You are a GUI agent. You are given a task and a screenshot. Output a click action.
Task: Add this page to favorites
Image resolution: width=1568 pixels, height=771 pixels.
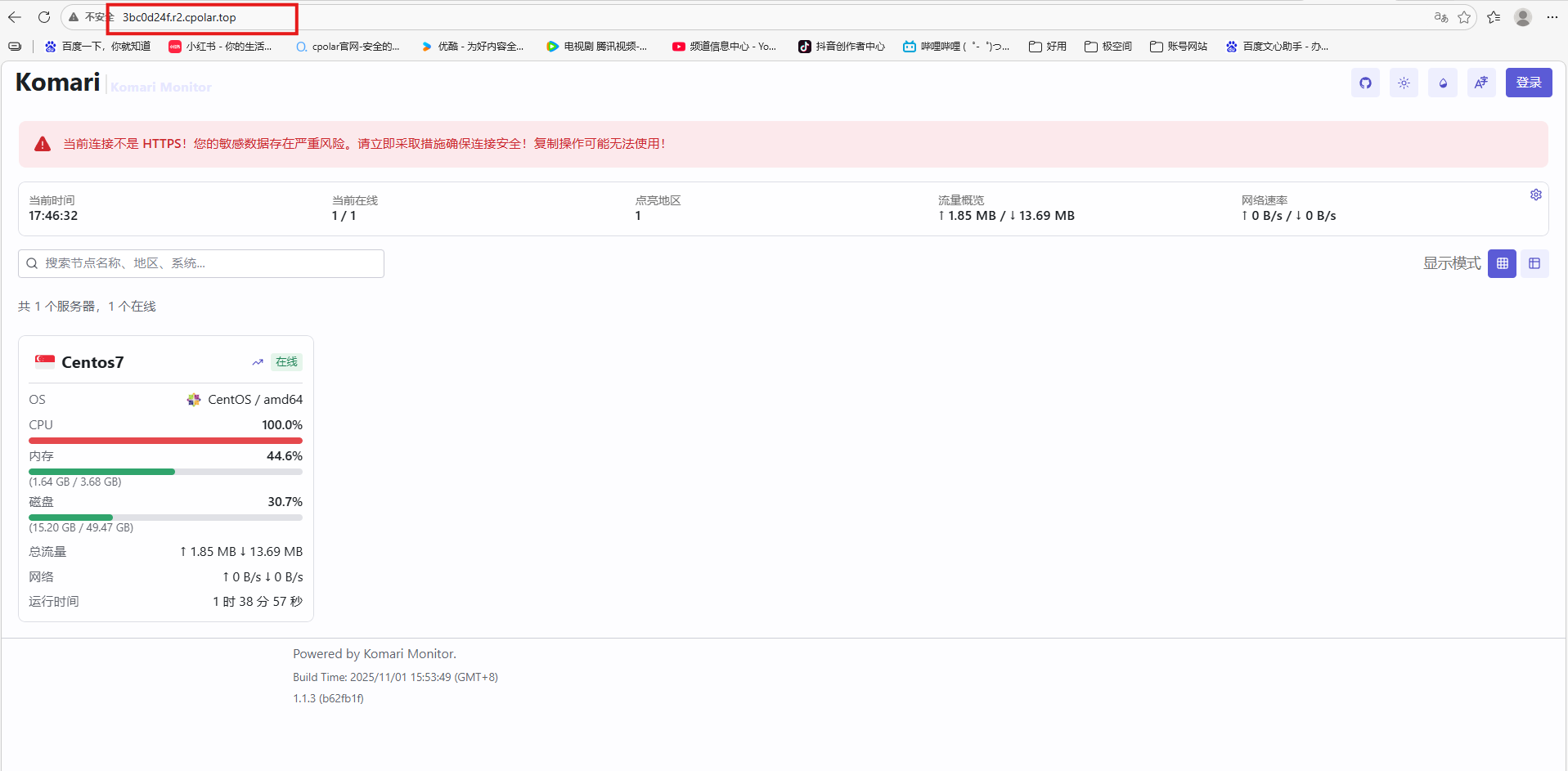tap(1464, 17)
